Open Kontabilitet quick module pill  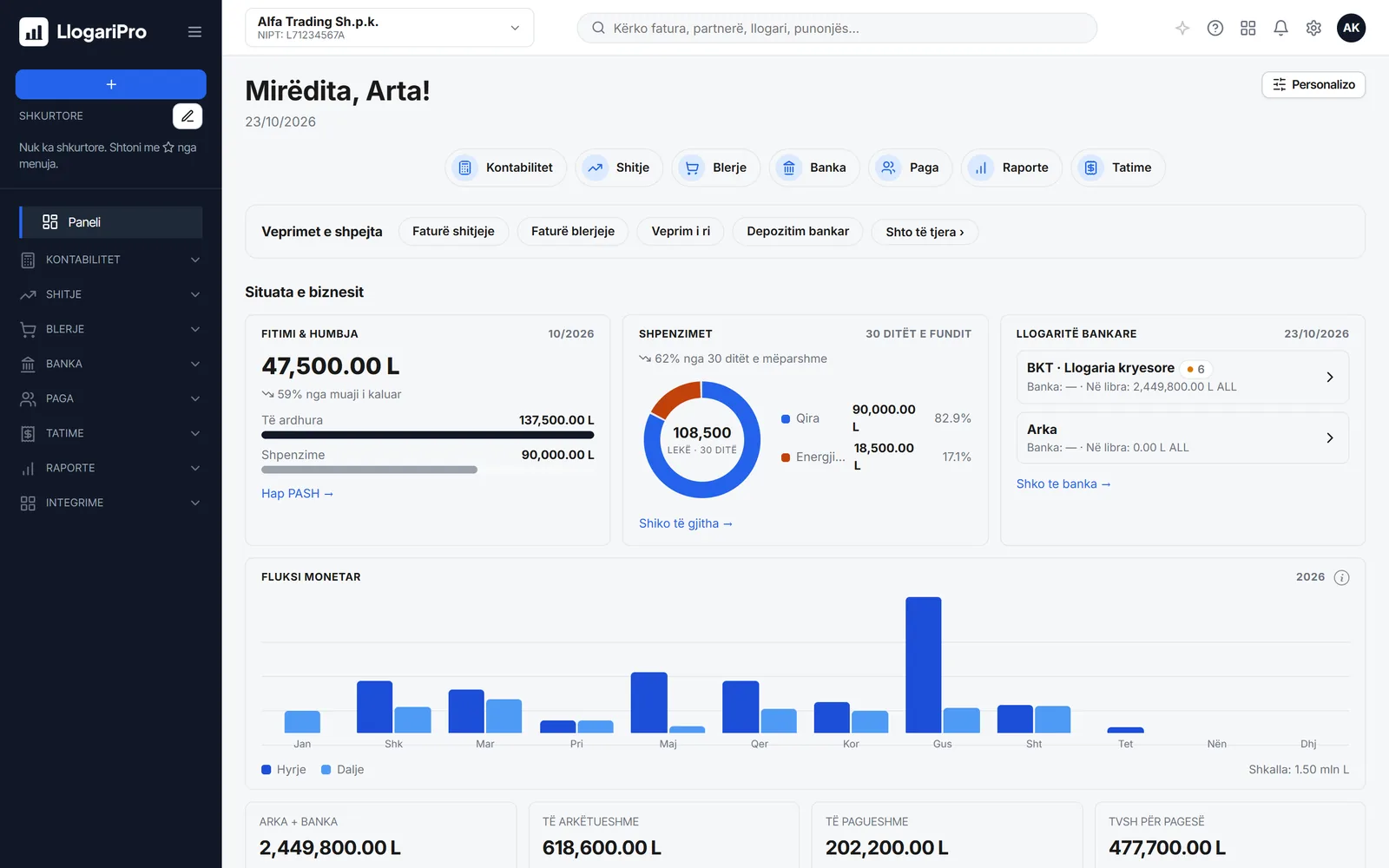tap(505, 168)
